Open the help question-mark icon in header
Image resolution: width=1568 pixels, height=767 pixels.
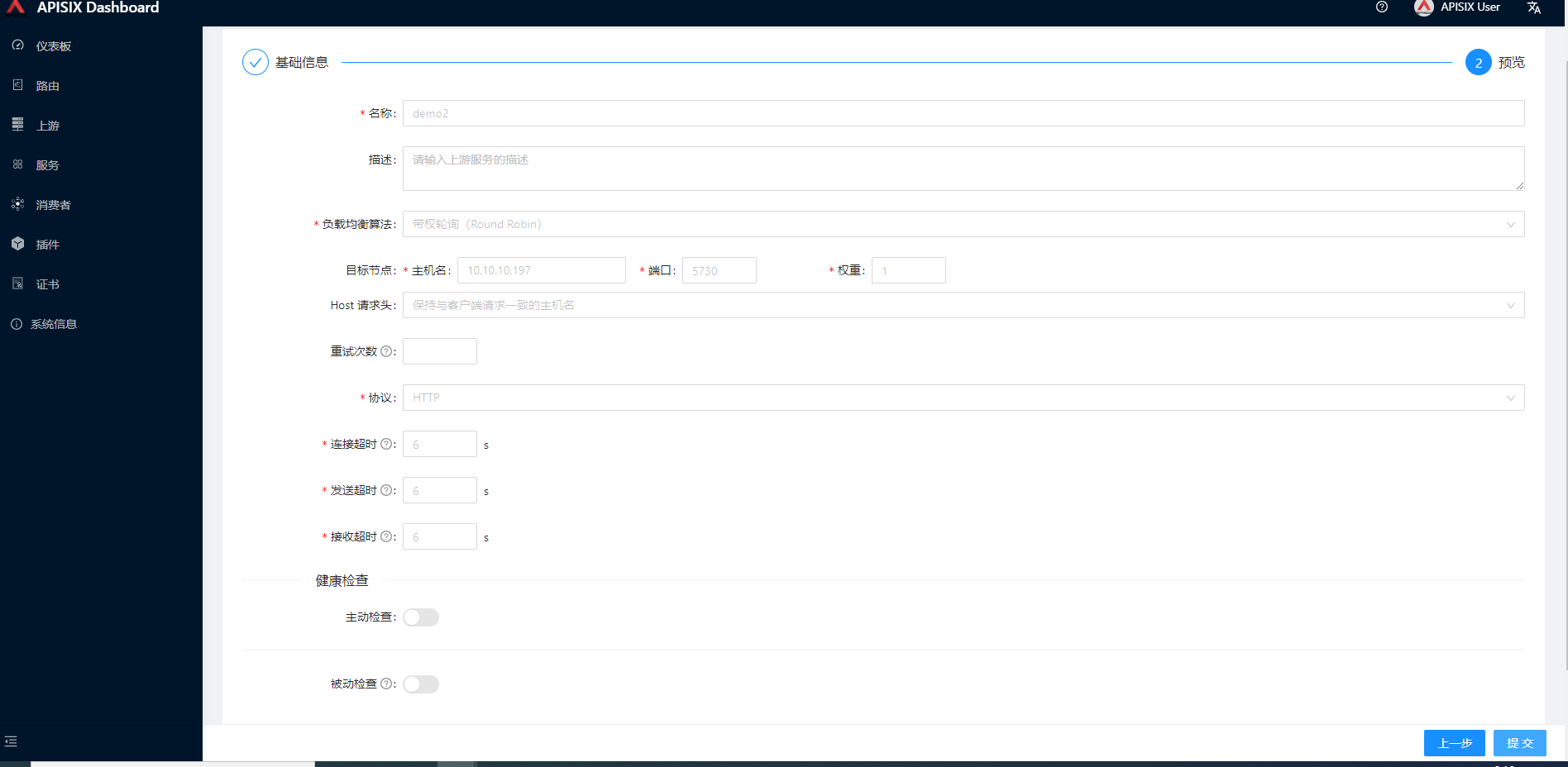click(1382, 7)
